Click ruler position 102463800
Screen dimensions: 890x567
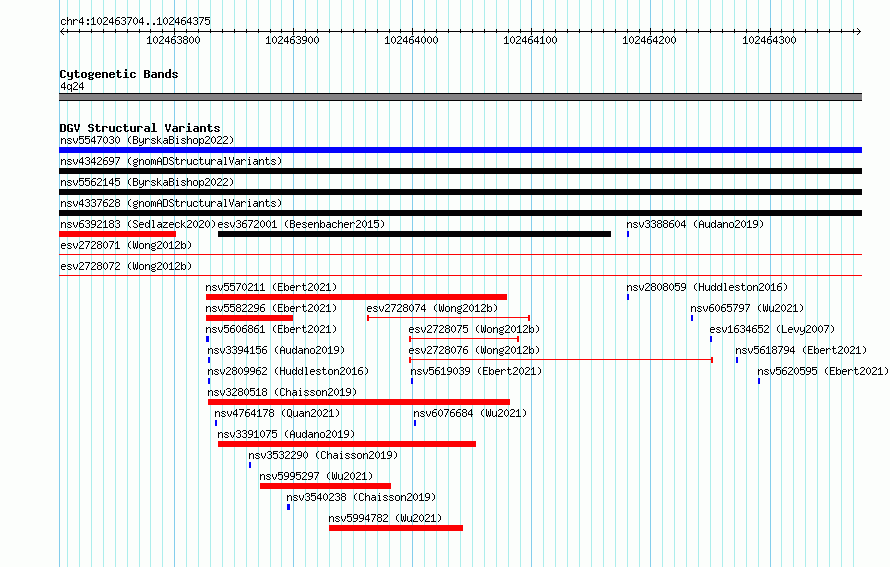(173, 40)
